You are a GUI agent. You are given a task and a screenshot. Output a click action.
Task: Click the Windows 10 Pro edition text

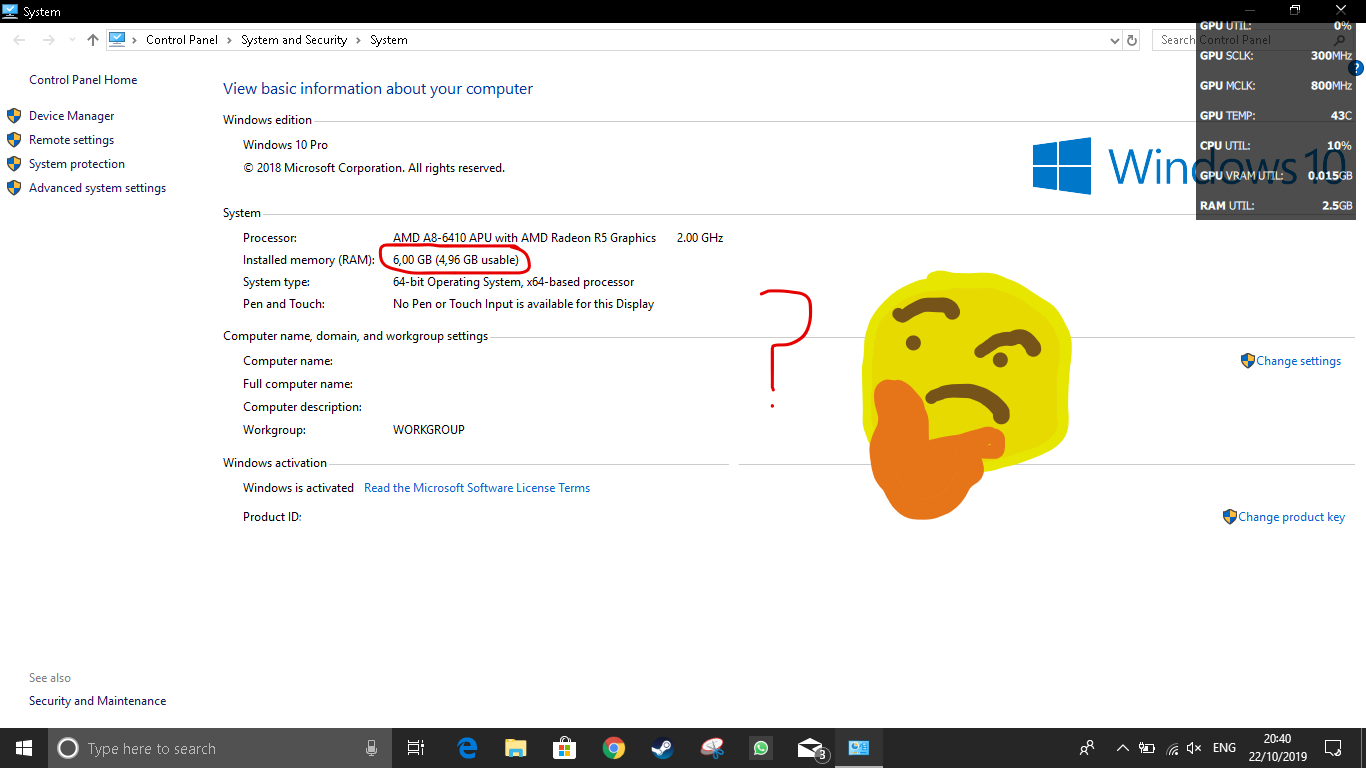click(285, 145)
